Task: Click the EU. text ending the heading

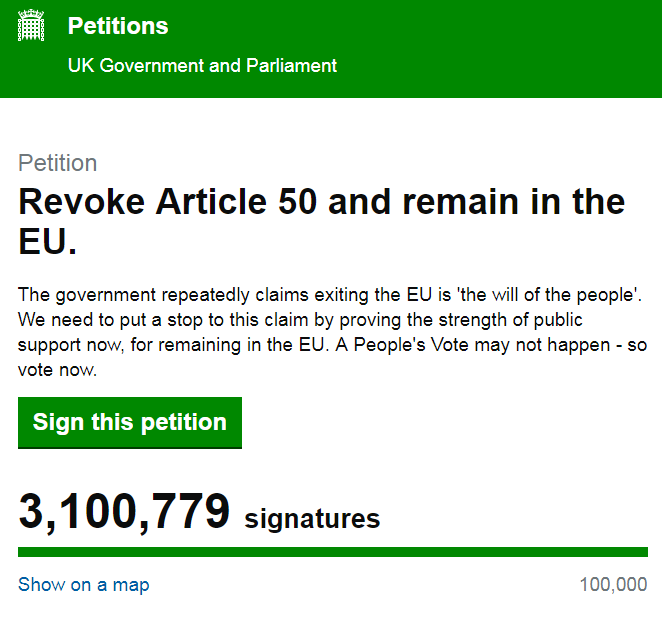Action: (48, 241)
